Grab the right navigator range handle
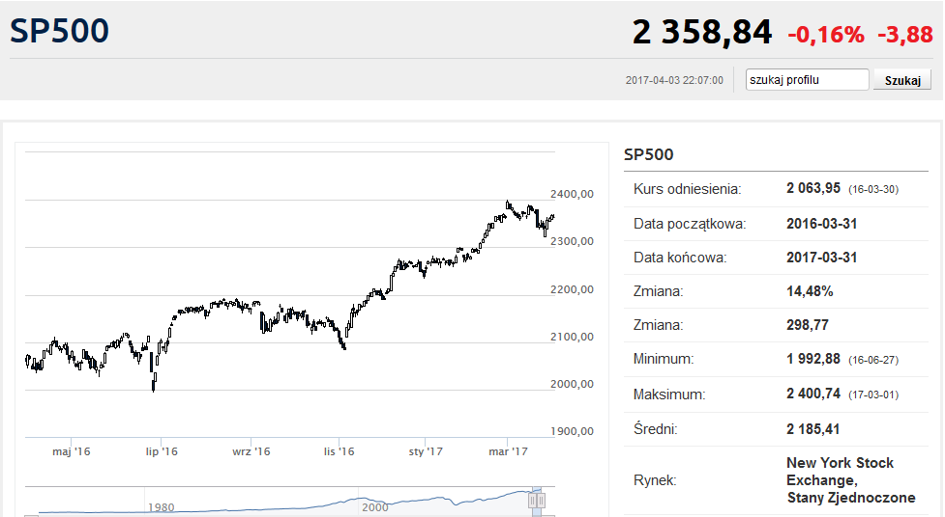 coord(541,500)
